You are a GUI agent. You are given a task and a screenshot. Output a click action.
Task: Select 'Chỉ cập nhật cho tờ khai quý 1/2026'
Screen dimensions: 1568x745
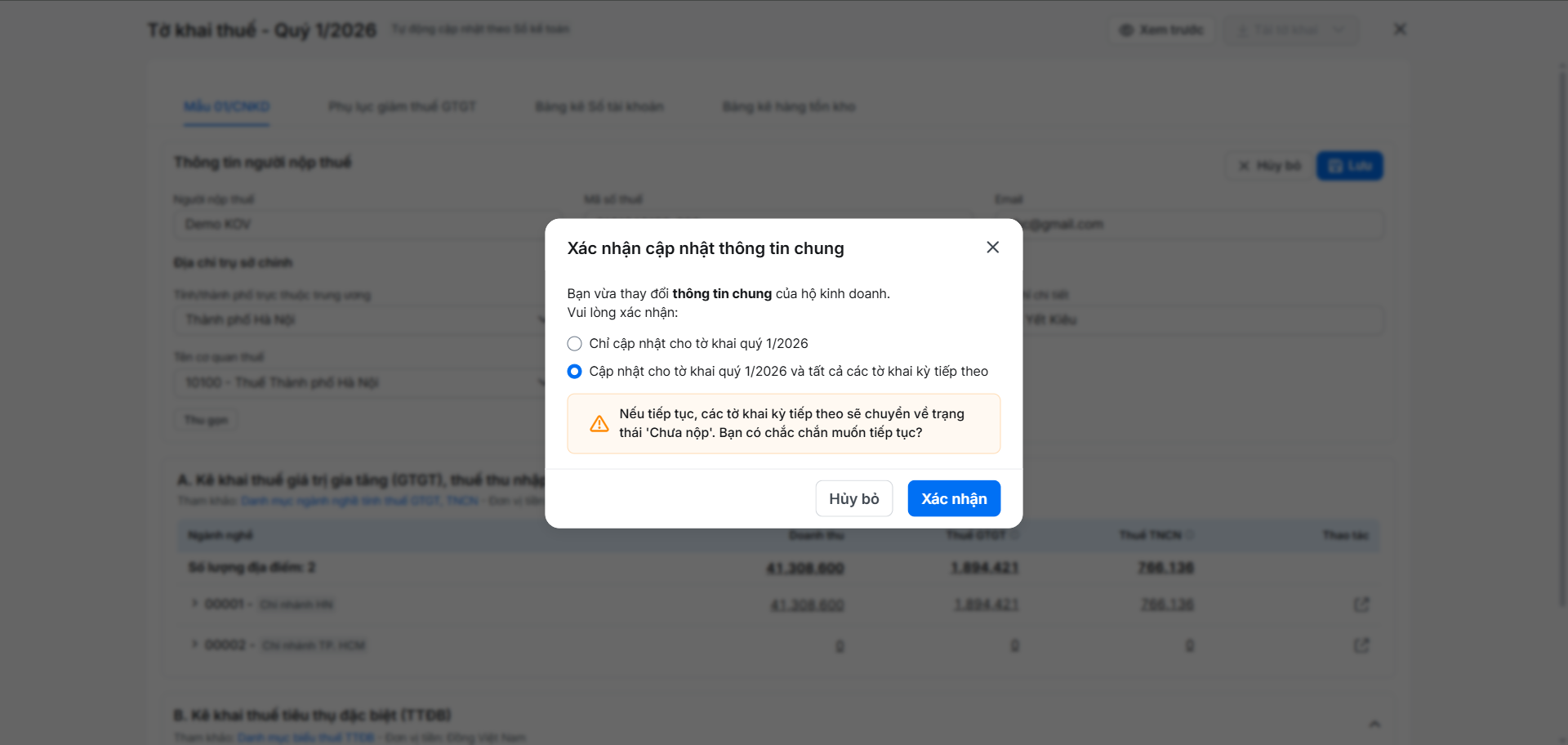click(575, 344)
